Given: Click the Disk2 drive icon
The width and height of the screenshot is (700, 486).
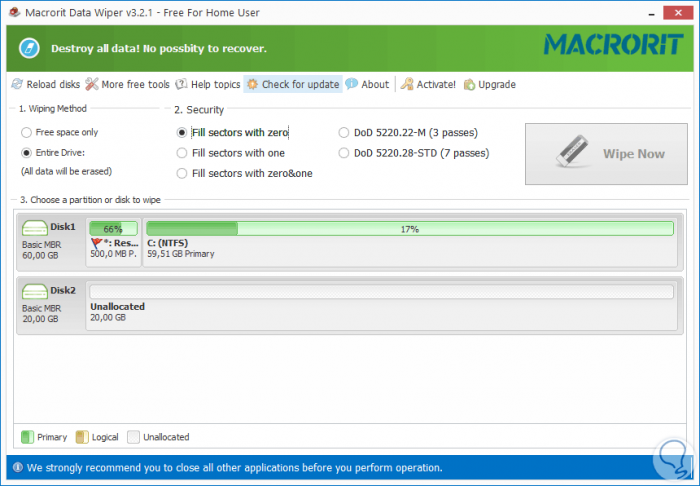Looking at the screenshot, I should pos(35,291).
